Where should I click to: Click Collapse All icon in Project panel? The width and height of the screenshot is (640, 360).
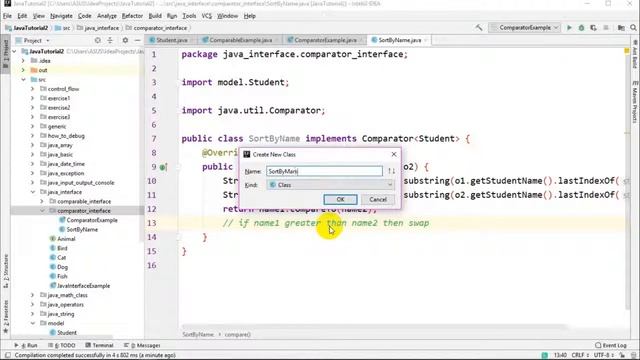[x=110, y=40]
